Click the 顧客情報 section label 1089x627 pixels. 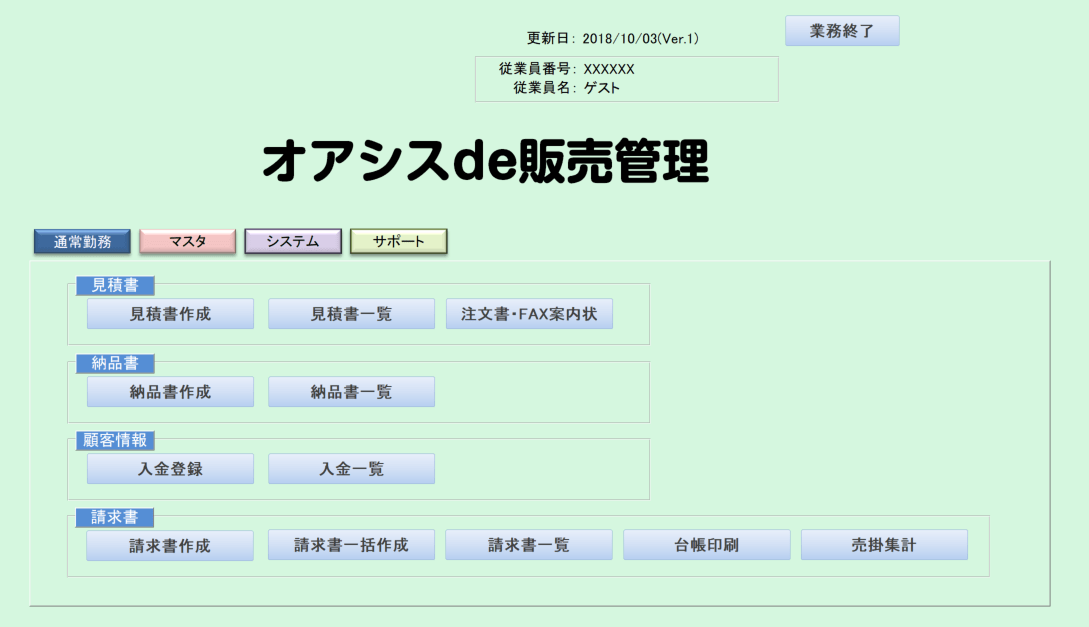(x=115, y=440)
